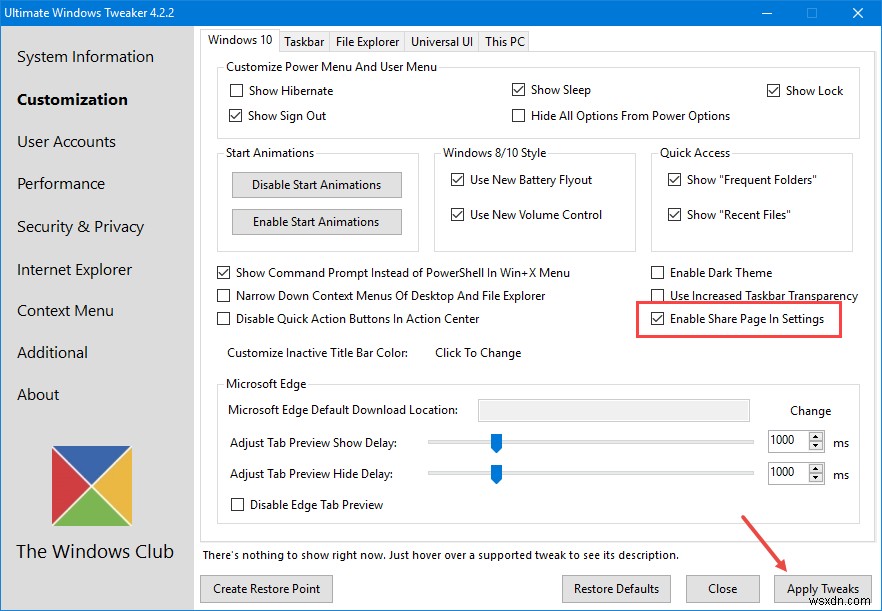Check Disable Edge Tab Preview
882x611 pixels.
(237, 505)
